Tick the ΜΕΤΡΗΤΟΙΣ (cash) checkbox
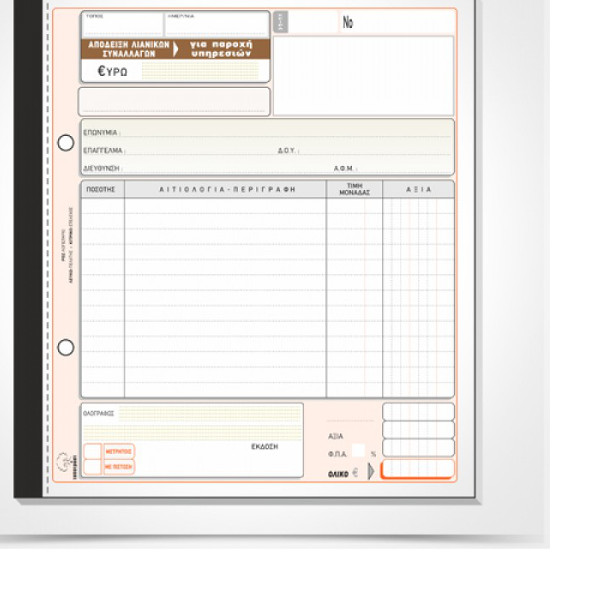 point(92,452)
